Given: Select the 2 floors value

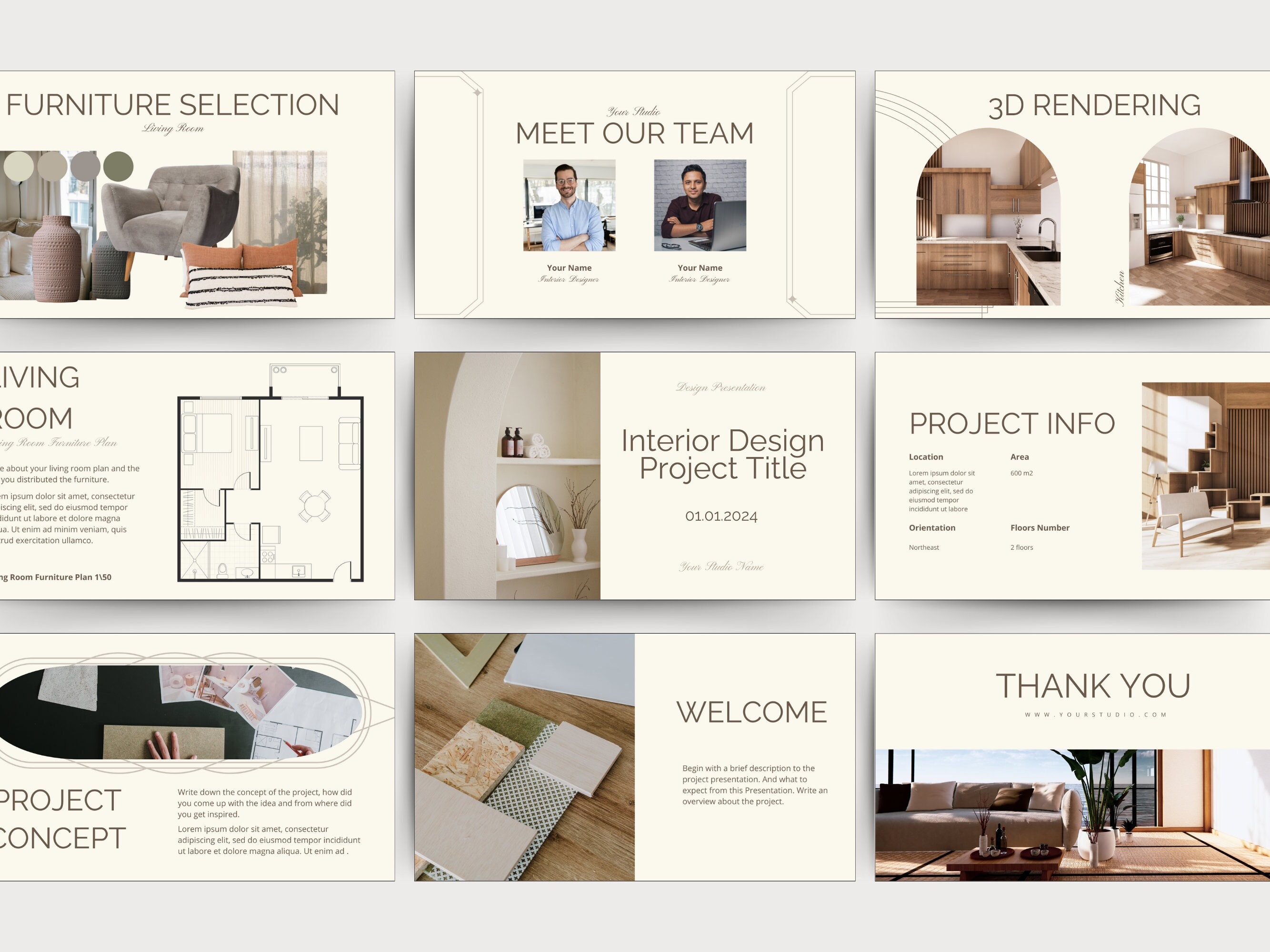Looking at the screenshot, I should [x=1022, y=547].
